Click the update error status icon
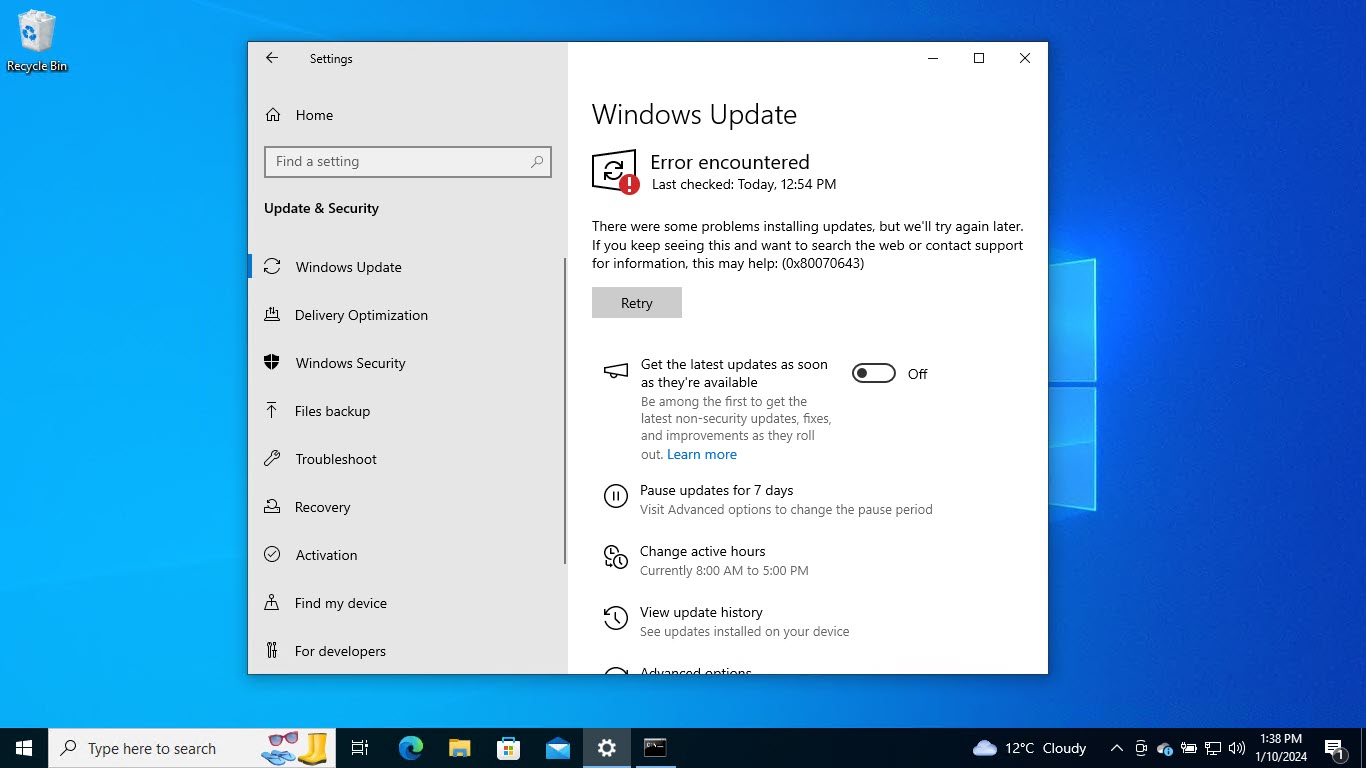This screenshot has width=1366, height=768. (x=615, y=172)
